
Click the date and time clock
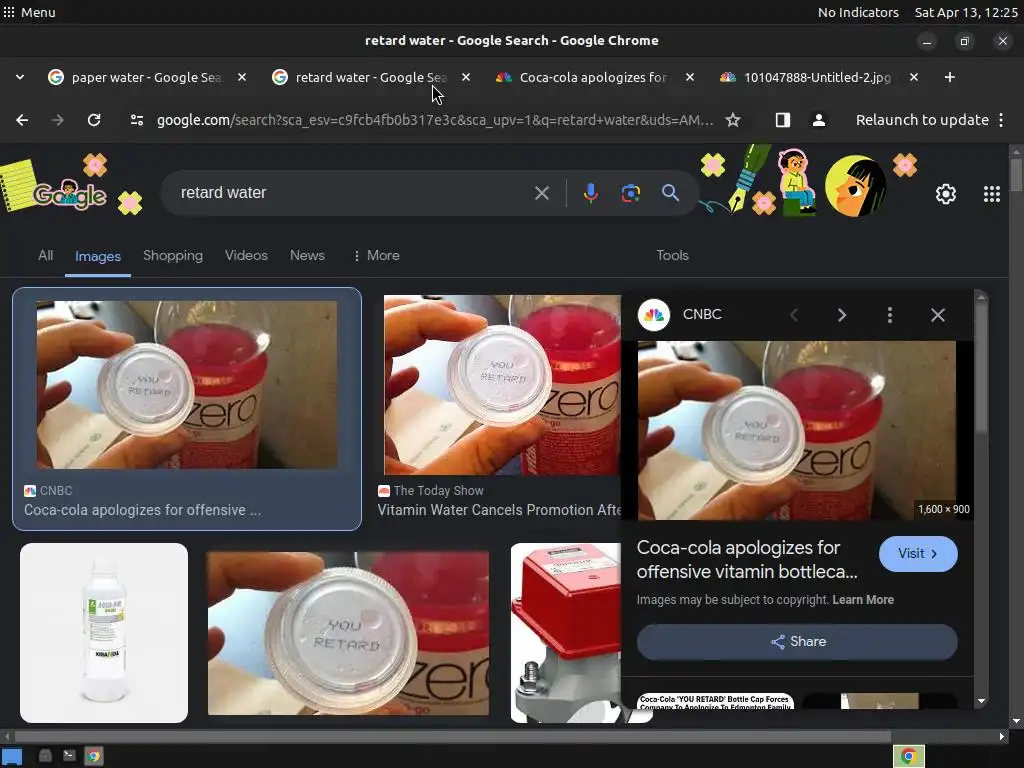click(x=966, y=12)
